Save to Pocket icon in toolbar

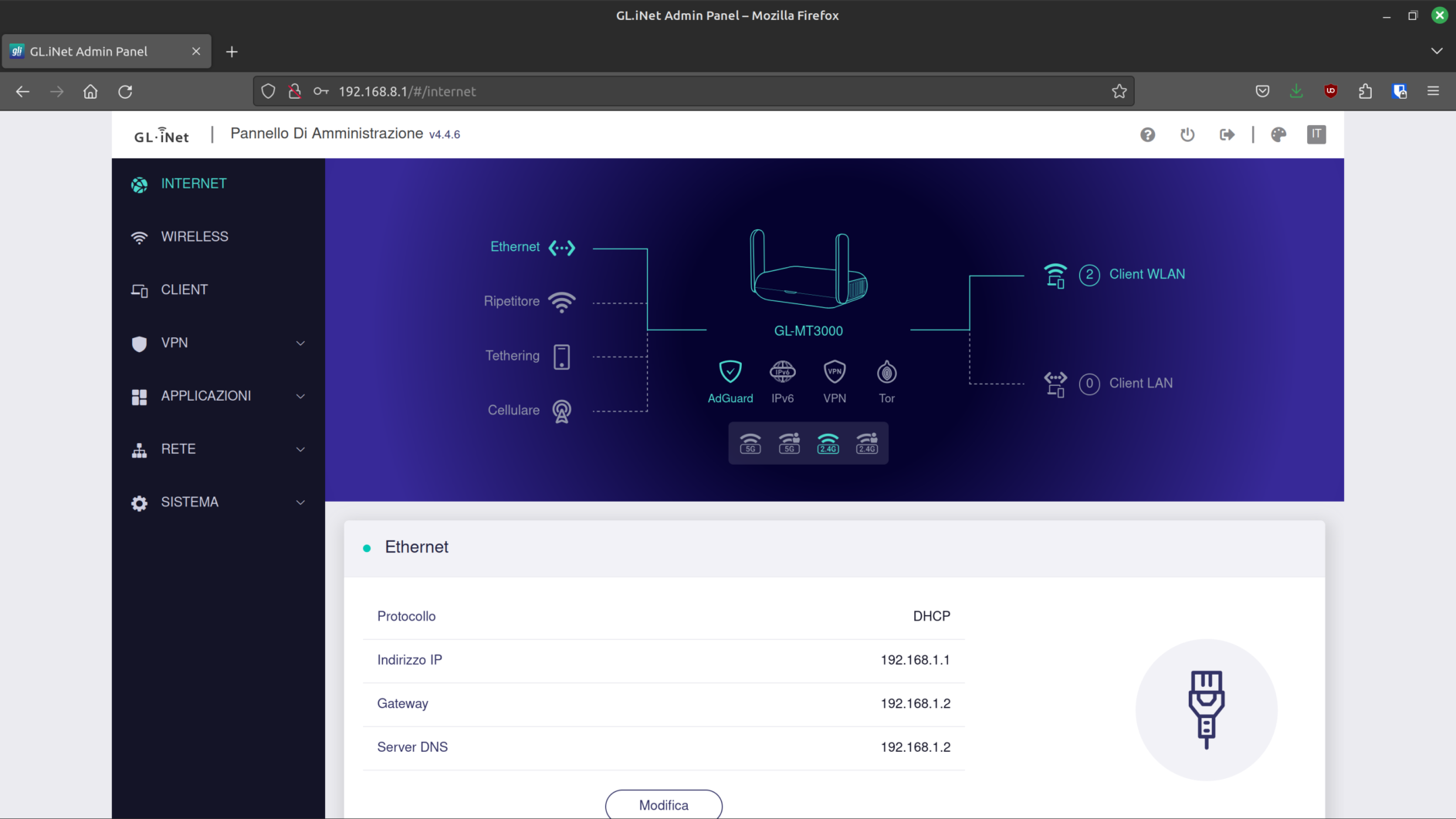tap(1262, 91)
